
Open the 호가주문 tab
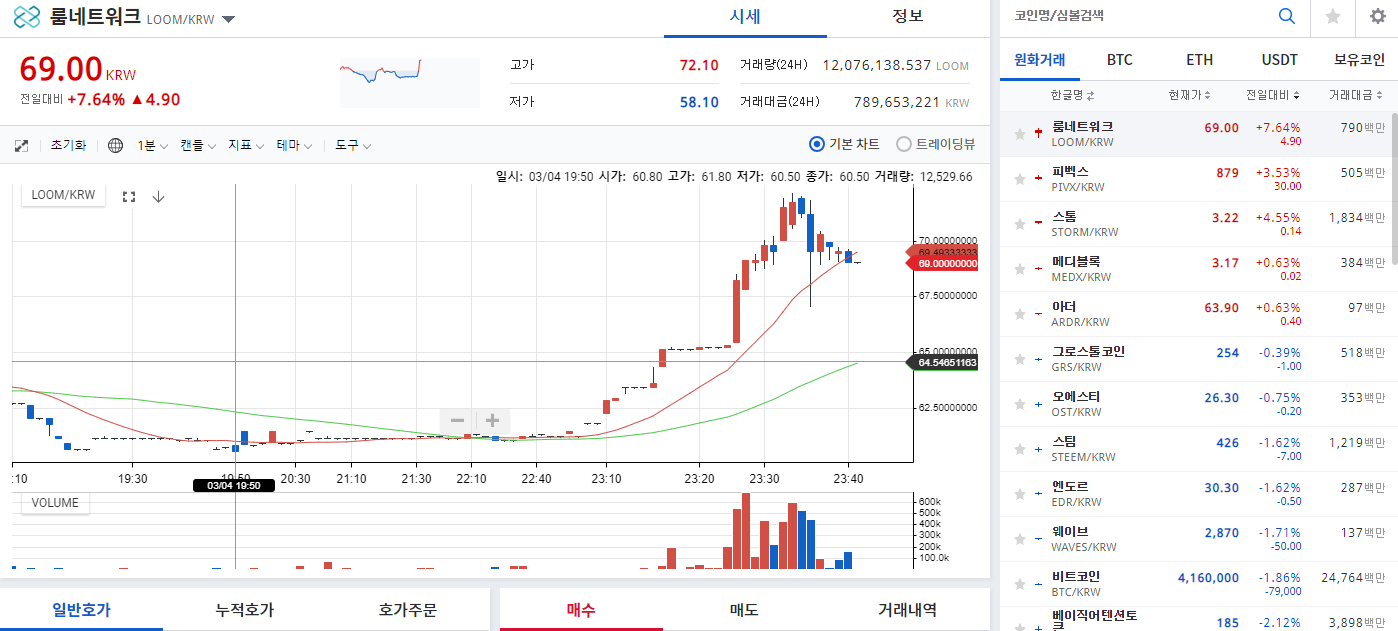[408, 609]
